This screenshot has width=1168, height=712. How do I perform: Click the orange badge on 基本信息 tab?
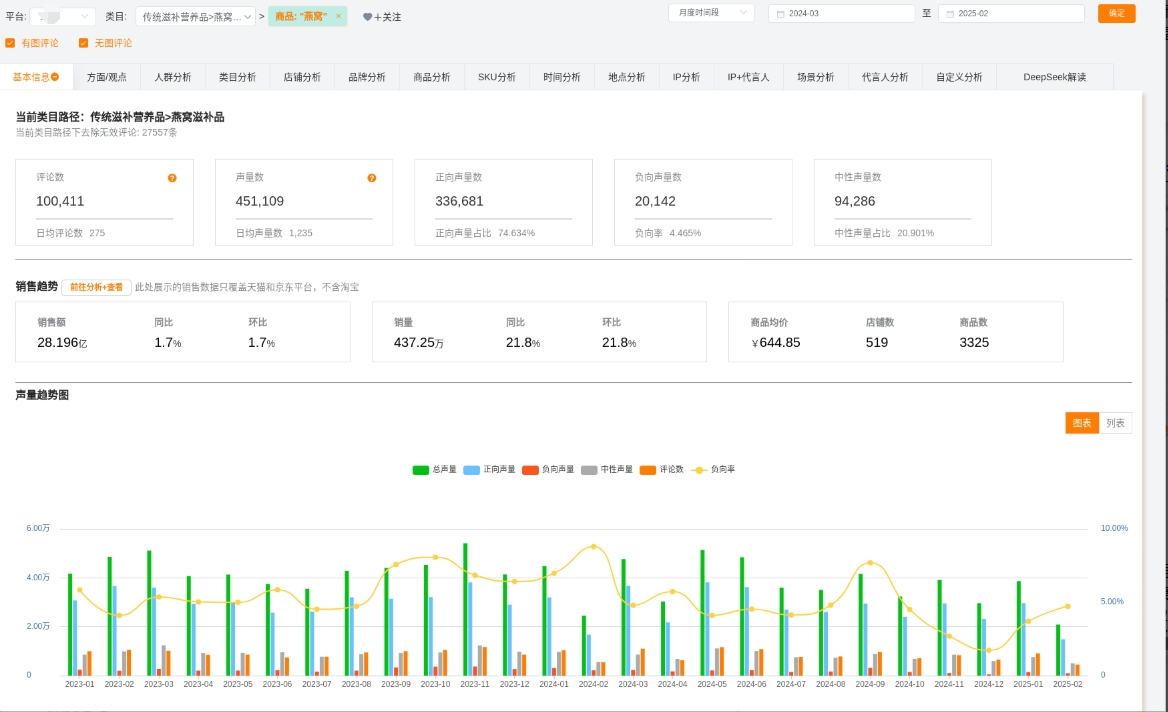click(x=55, y=77)
